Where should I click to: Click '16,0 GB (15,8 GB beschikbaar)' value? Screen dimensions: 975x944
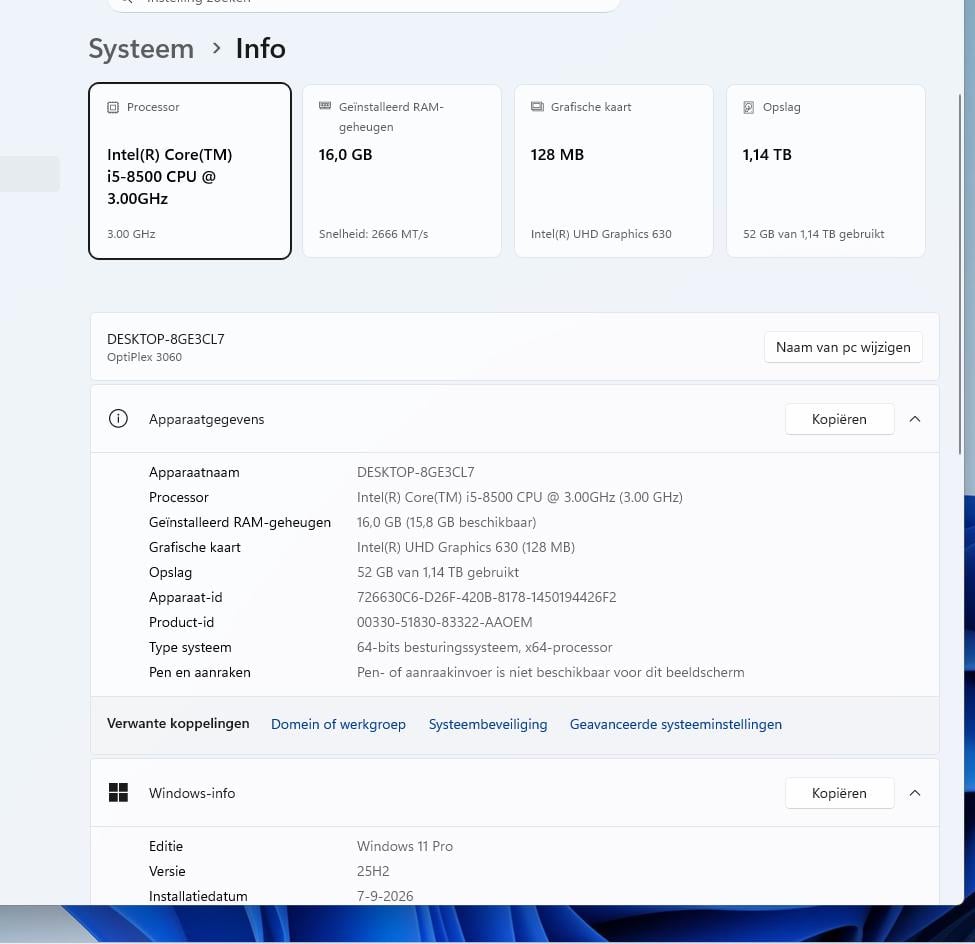coord(446,522)
